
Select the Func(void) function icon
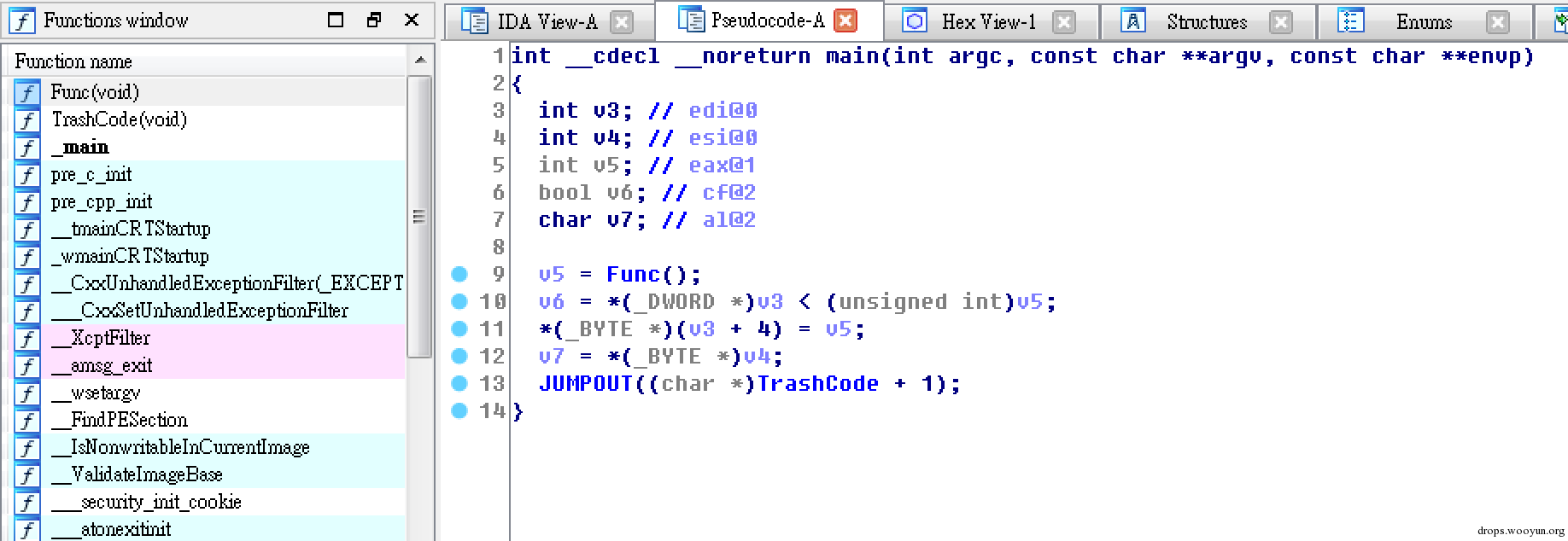(27, 92)
